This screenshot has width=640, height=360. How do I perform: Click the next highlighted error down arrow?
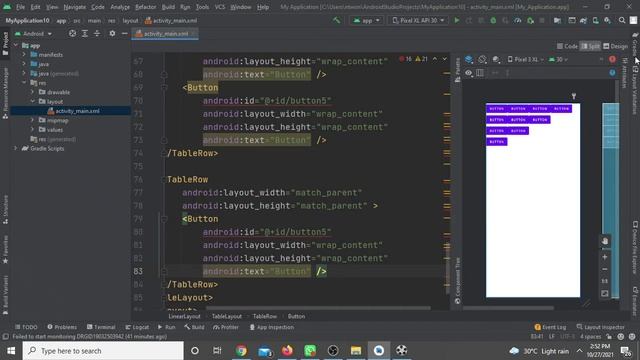[x=444, y=59]
